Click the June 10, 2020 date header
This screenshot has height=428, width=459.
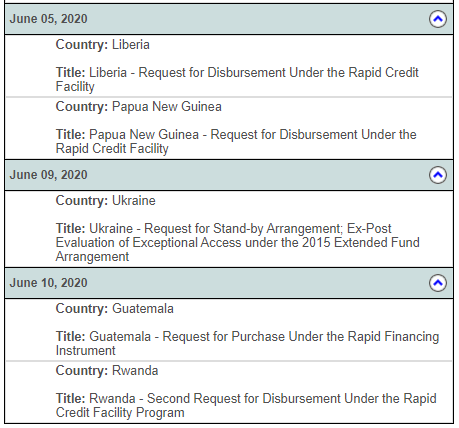pos(48,283)
